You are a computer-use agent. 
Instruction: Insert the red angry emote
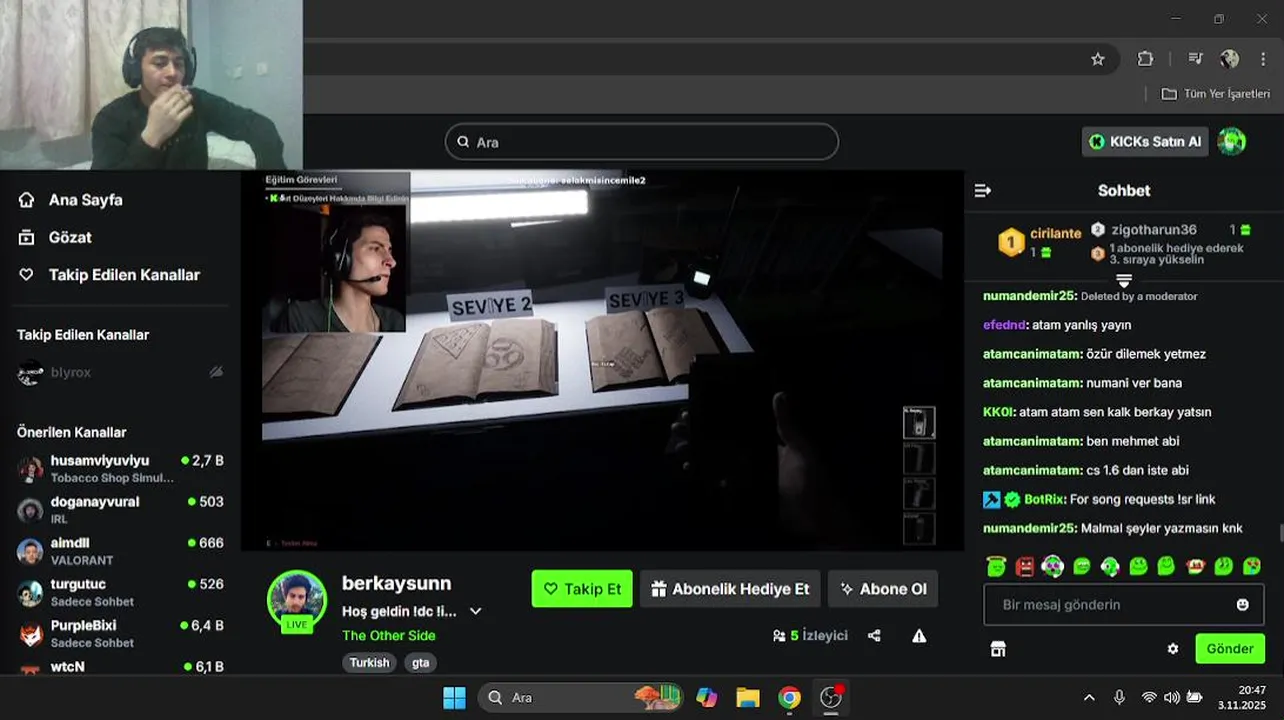[1025, 566]
